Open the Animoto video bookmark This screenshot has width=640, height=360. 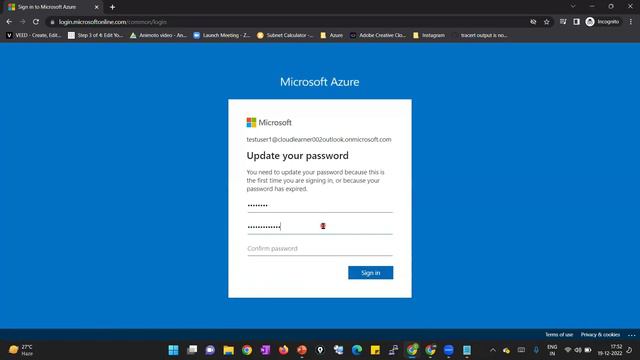158,36
